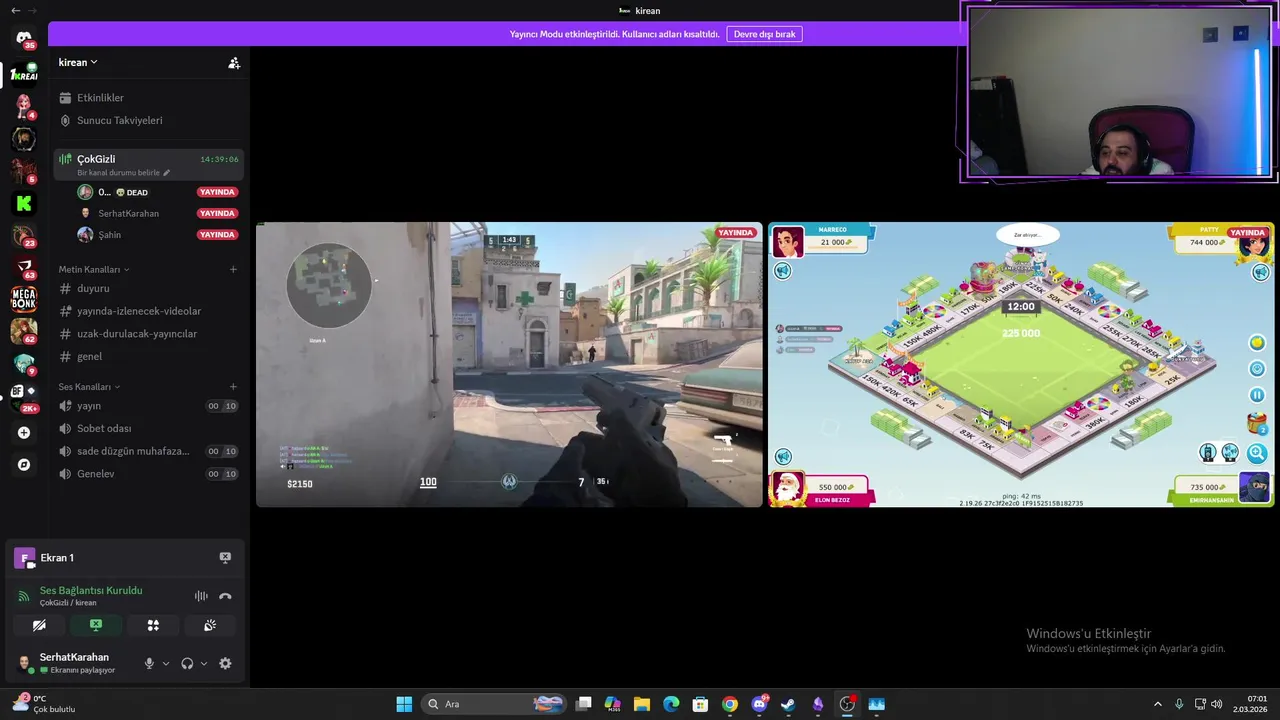Screen dimensions: 1280x720
Task: Mute the microphone
Action: [149, 663]
